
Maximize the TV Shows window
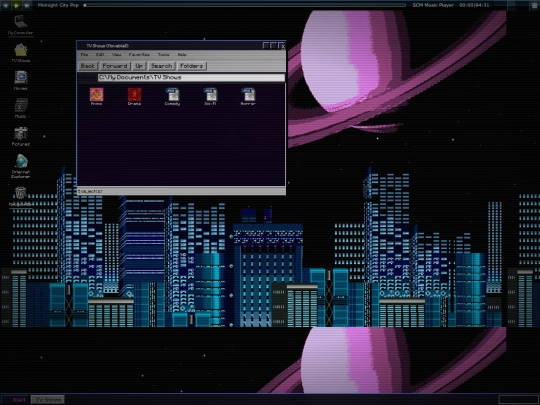point(274,45)
